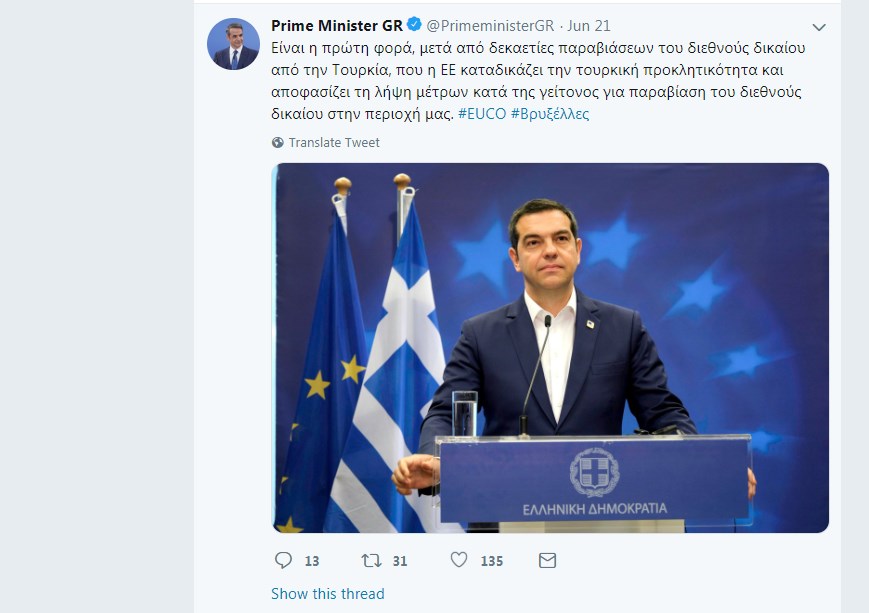Click the Greek tweet body text
The height and width of the screenshot is (613, 869).
point(538,81)
